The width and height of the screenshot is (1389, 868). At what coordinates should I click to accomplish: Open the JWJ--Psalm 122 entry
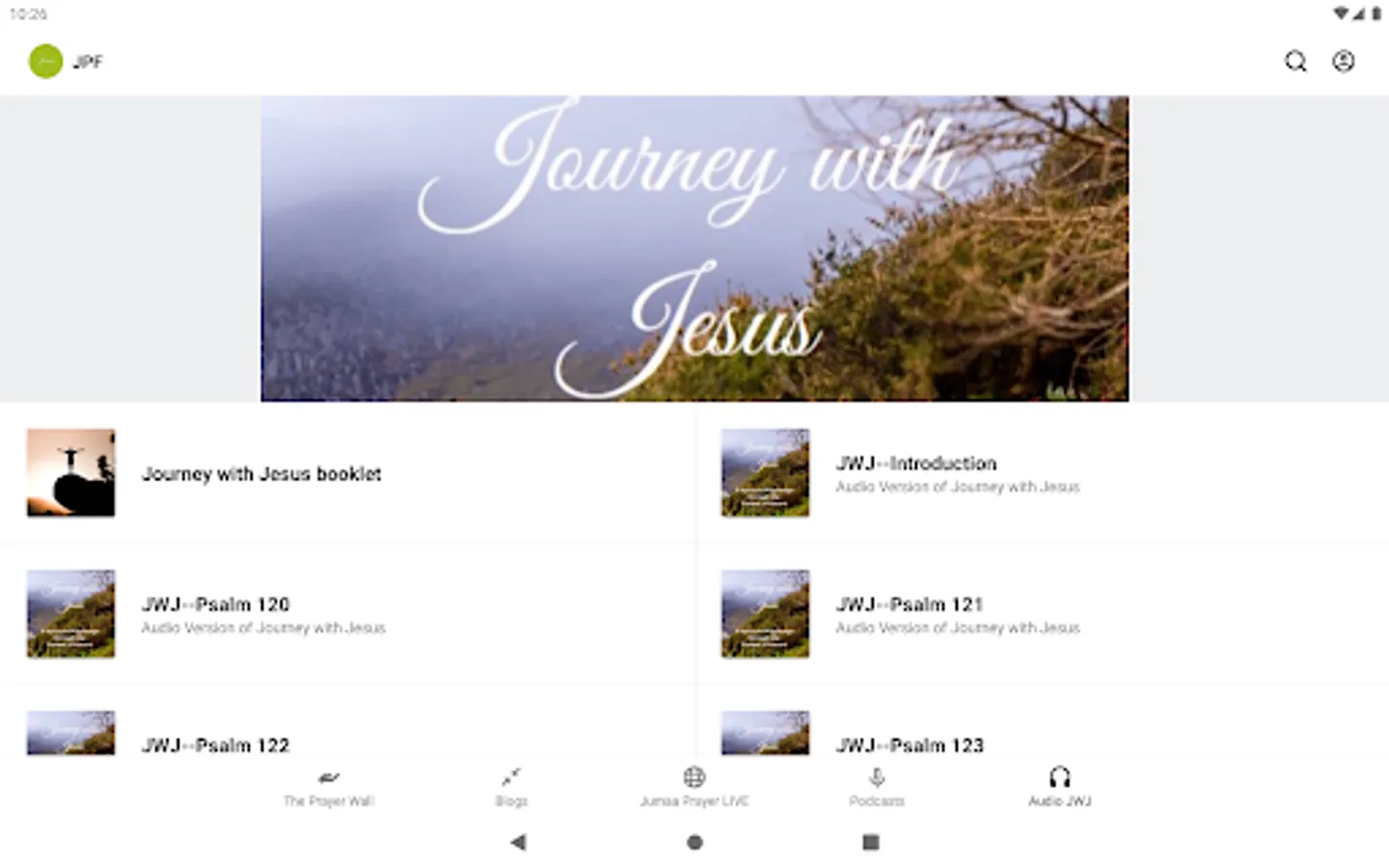347,733
